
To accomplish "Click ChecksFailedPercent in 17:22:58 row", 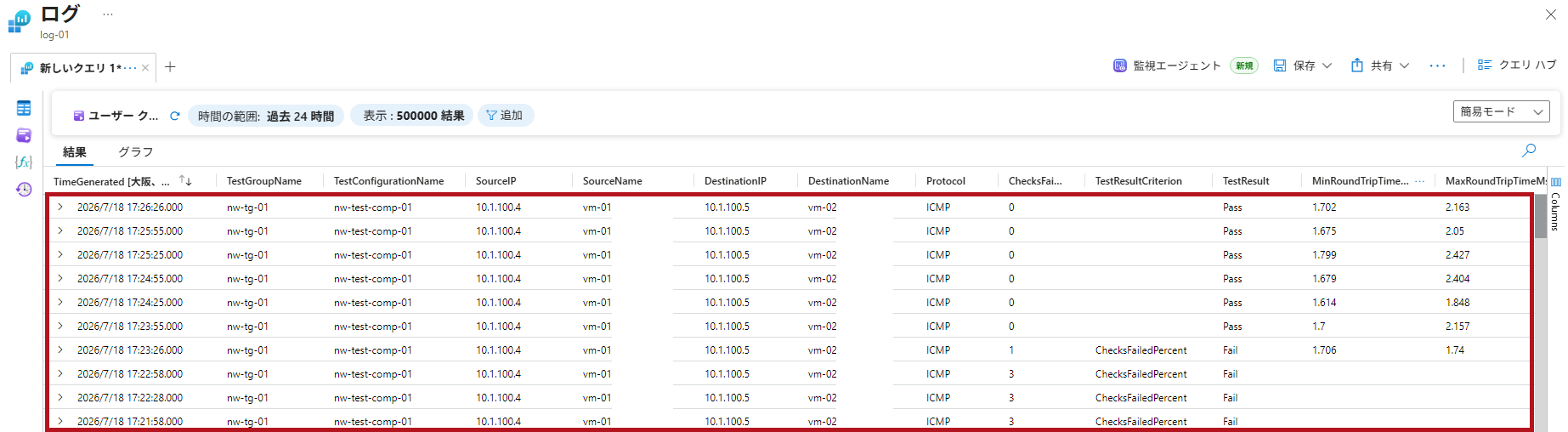I will (1141, 374).
